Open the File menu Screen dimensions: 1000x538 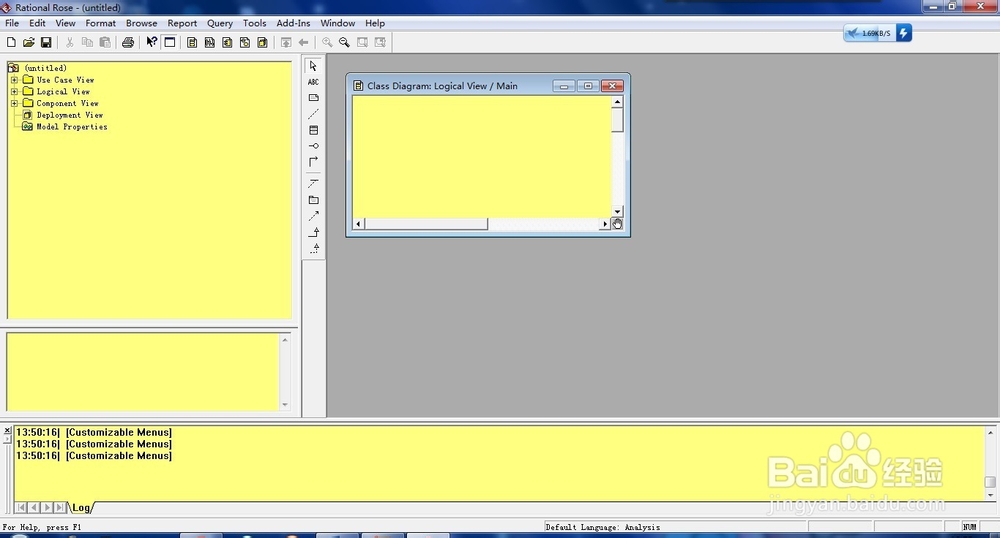tap(12, 23)
